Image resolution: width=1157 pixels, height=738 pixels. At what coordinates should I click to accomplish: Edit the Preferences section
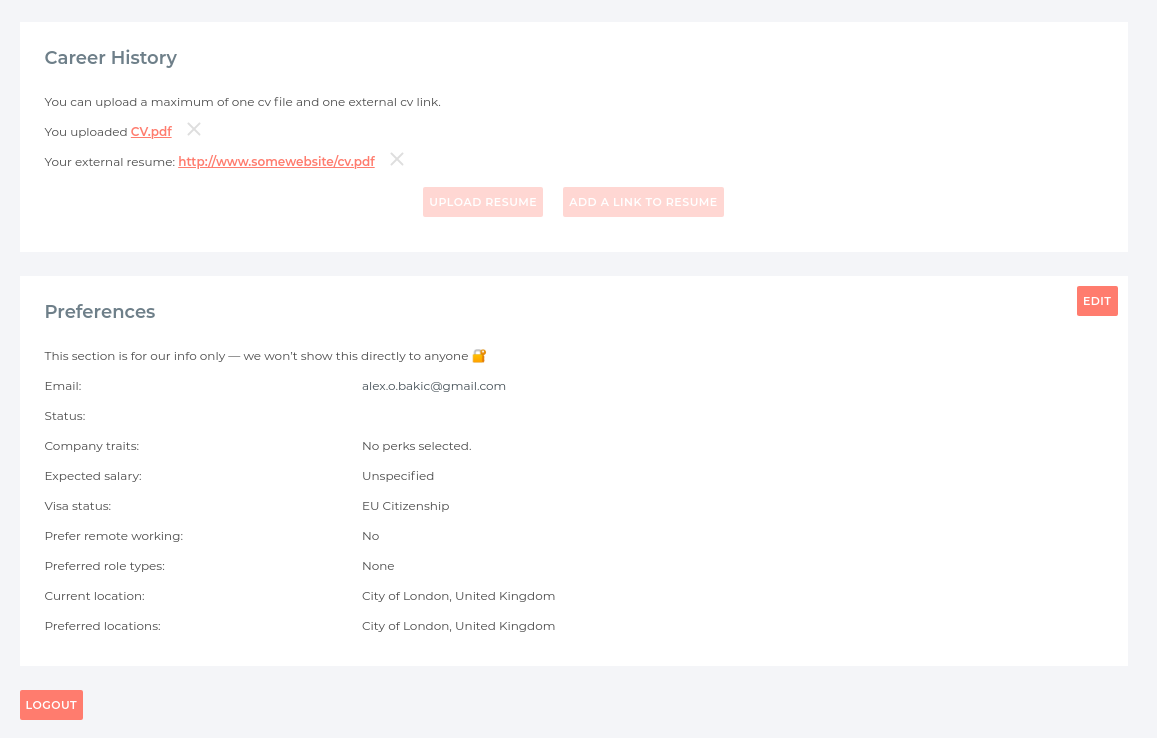(1097, 301)
